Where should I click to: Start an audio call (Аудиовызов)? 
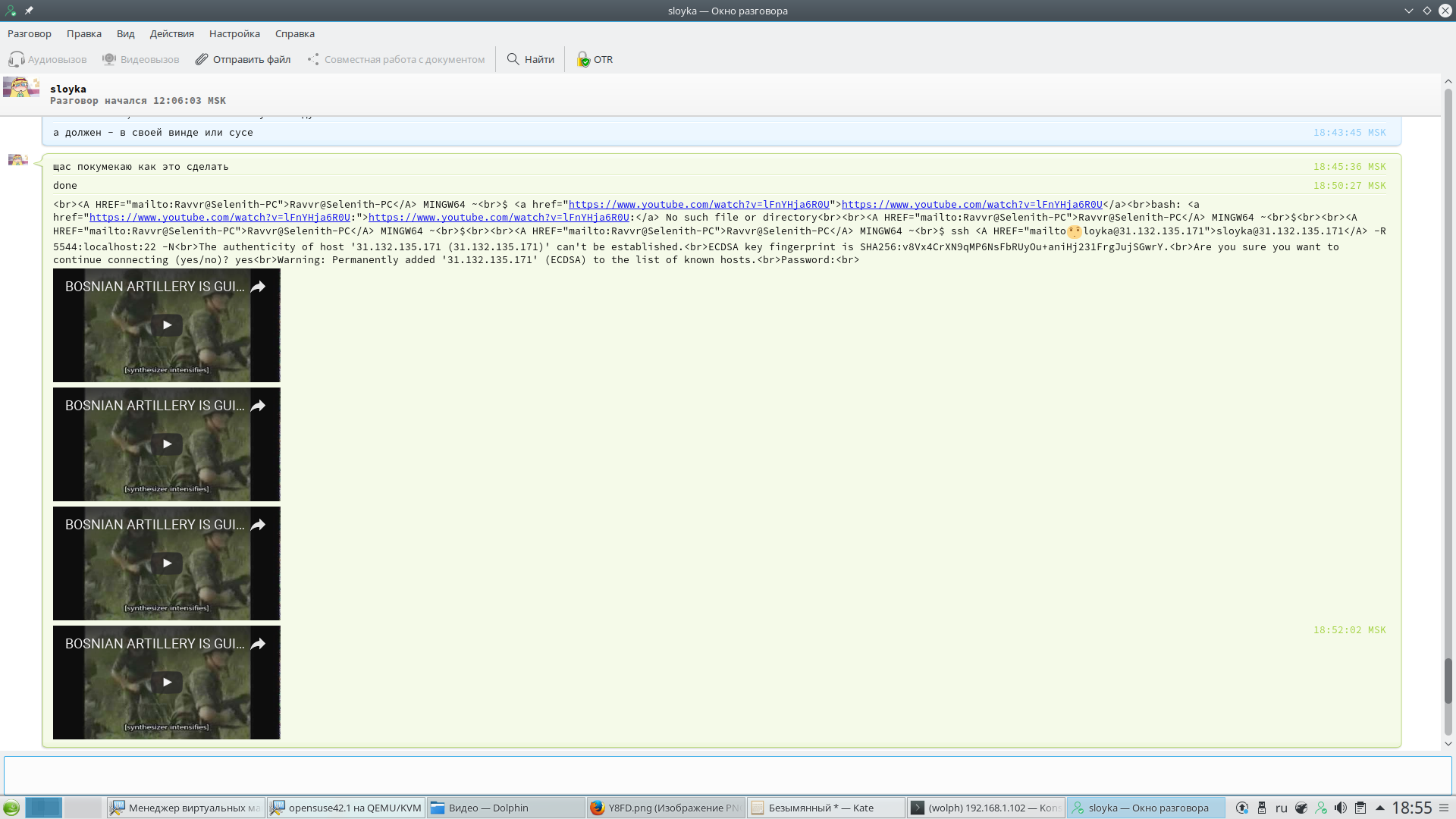48,59
